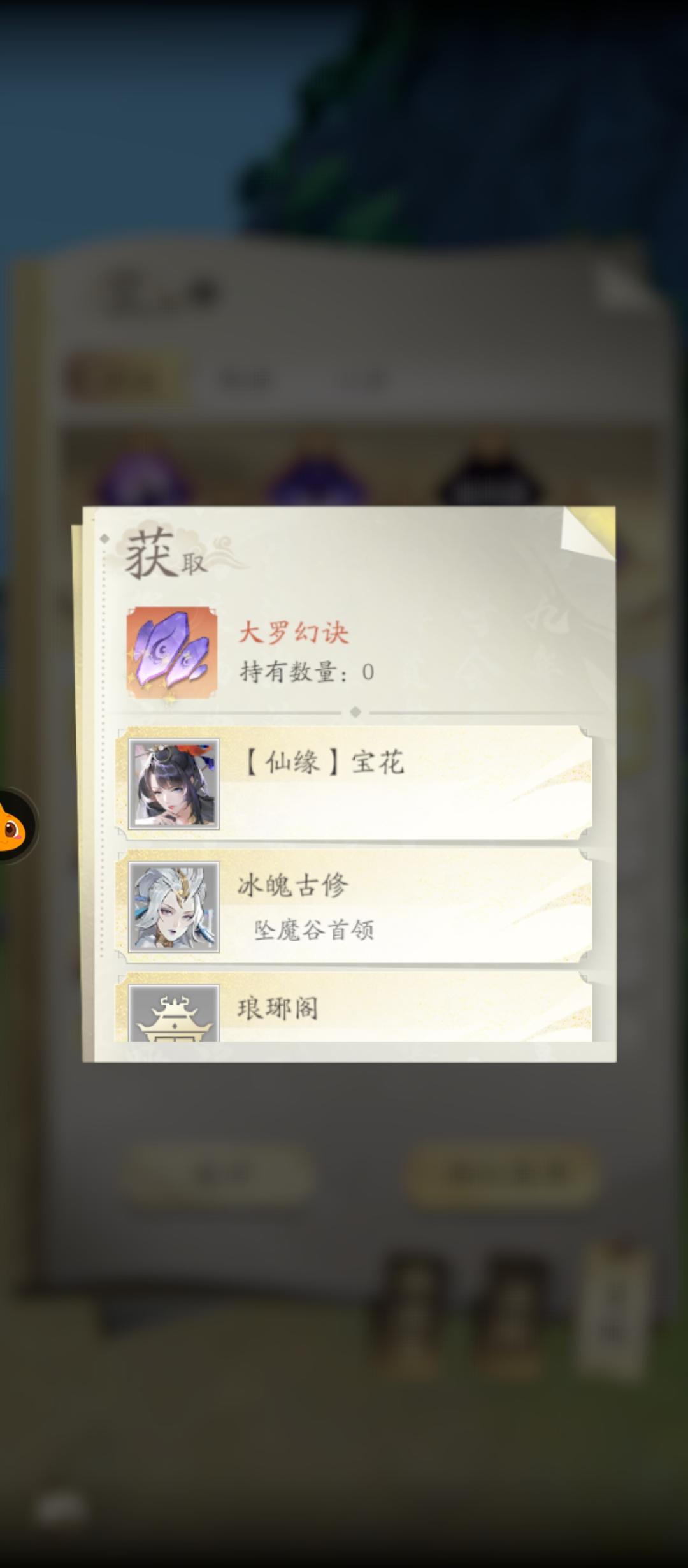Switch to the blurred second background tab

[x=245, y=380]
